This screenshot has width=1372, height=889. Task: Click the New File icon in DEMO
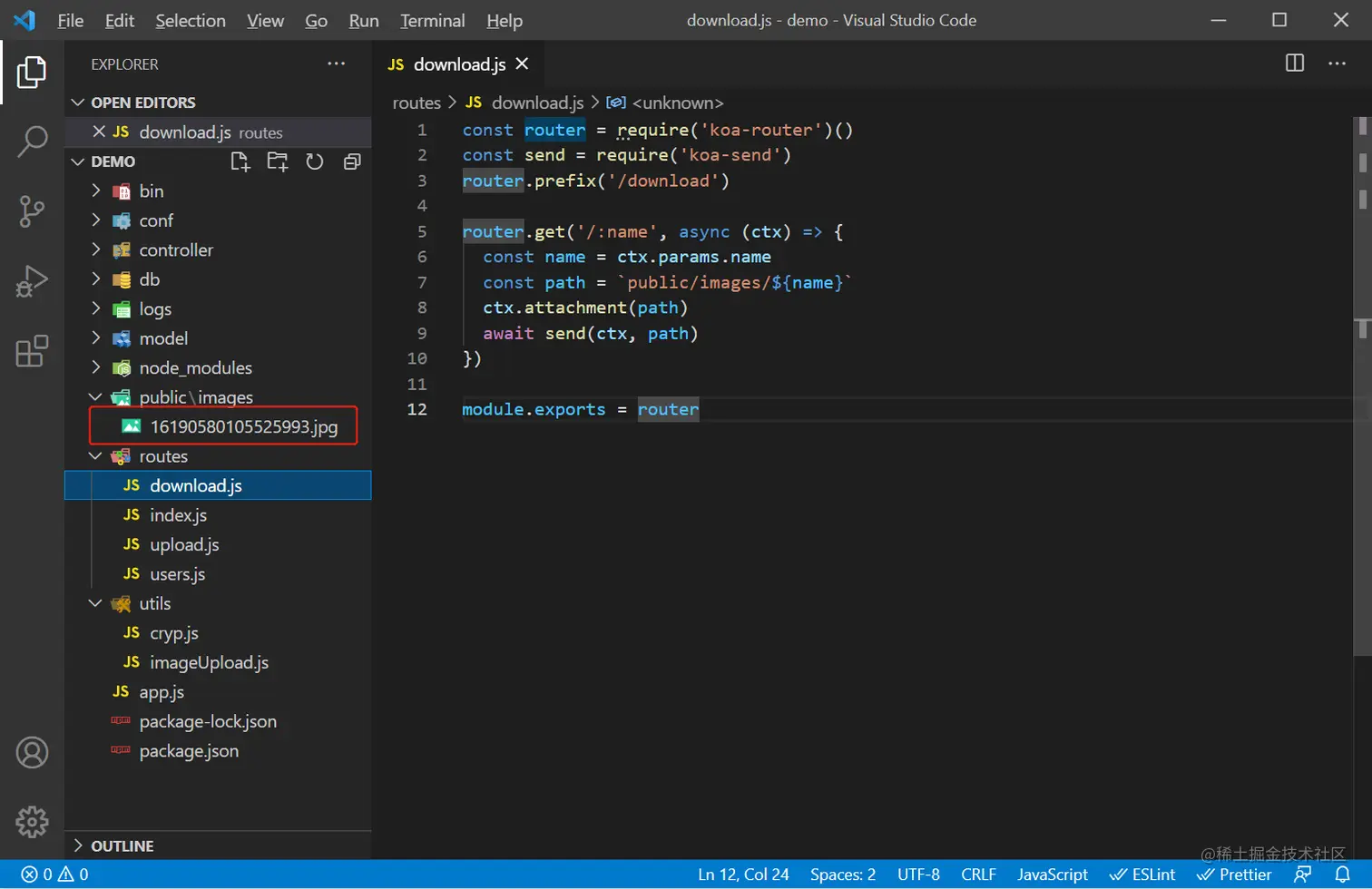240,161
